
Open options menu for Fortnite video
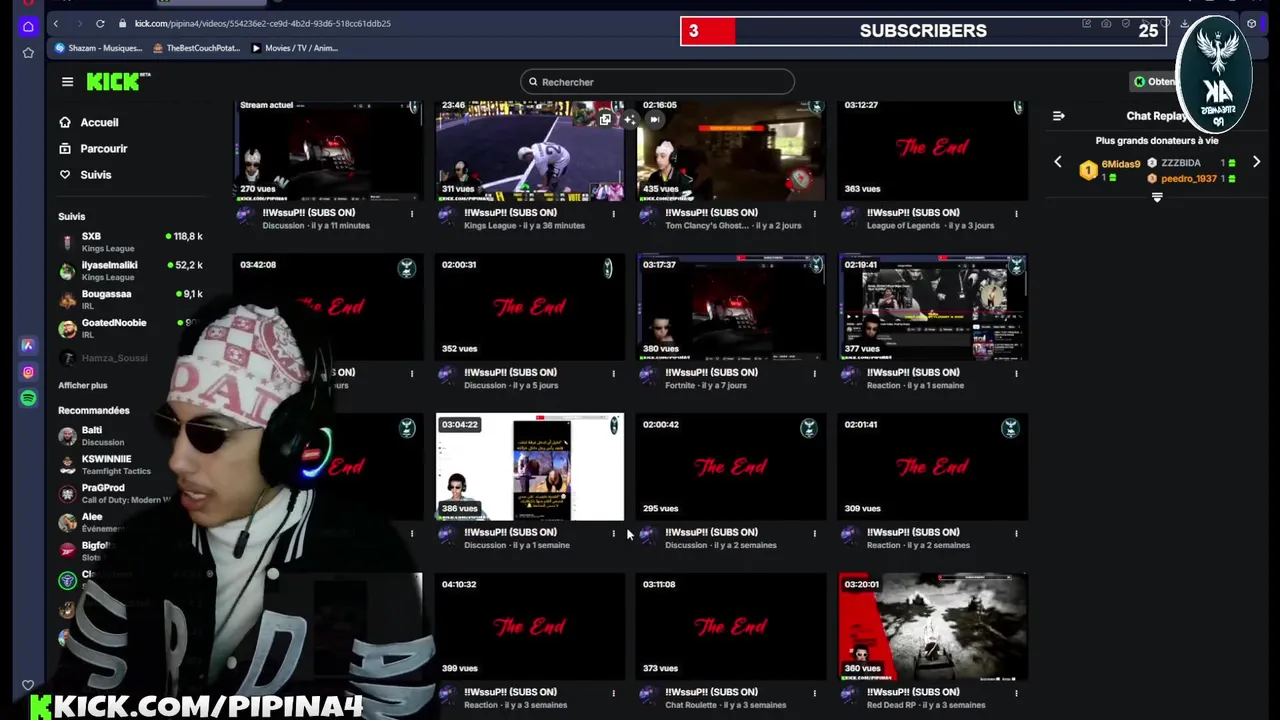pos(814,373)
